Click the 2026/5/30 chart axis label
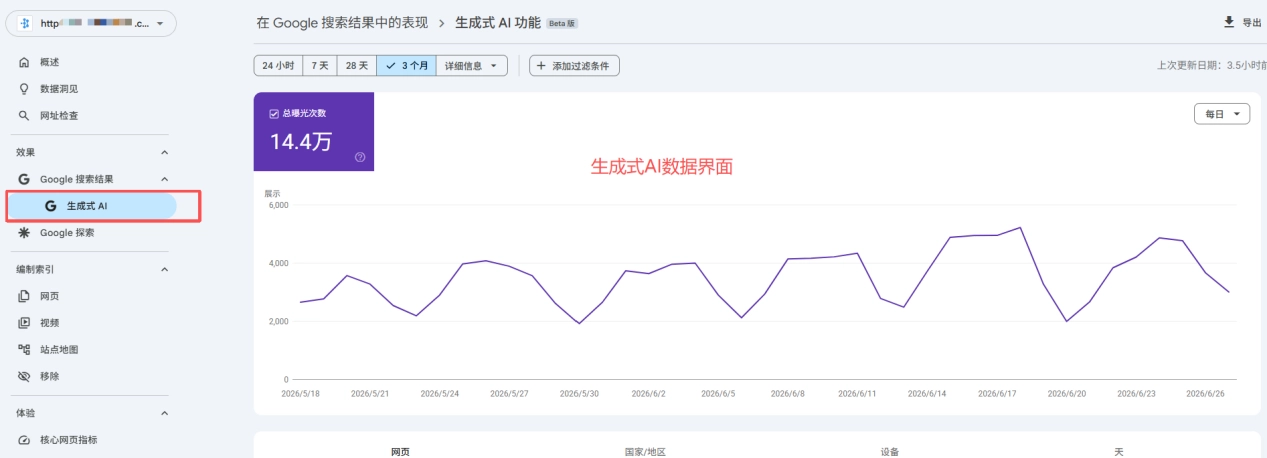Screen dimensions: 1267x458 (579, 394)
